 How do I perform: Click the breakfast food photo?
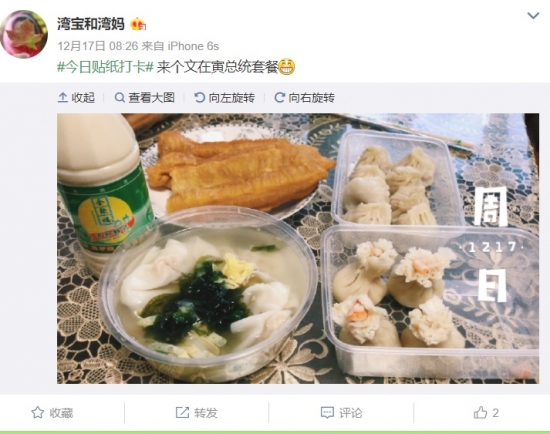pos(298,248)
